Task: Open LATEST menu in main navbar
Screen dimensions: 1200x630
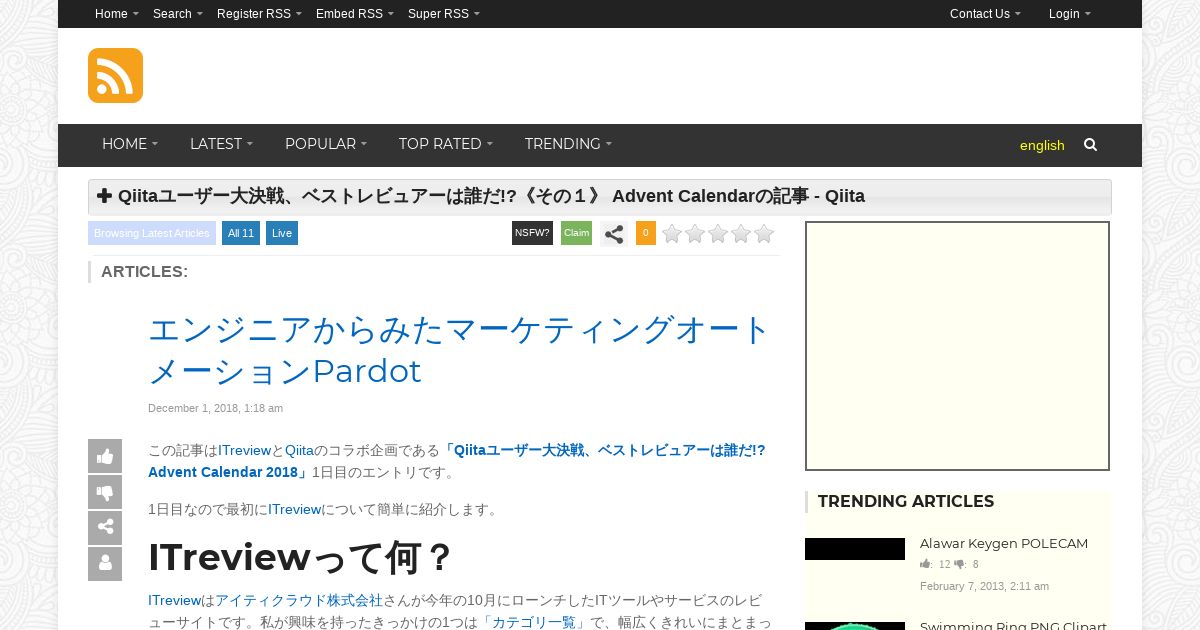Action: 221,145
